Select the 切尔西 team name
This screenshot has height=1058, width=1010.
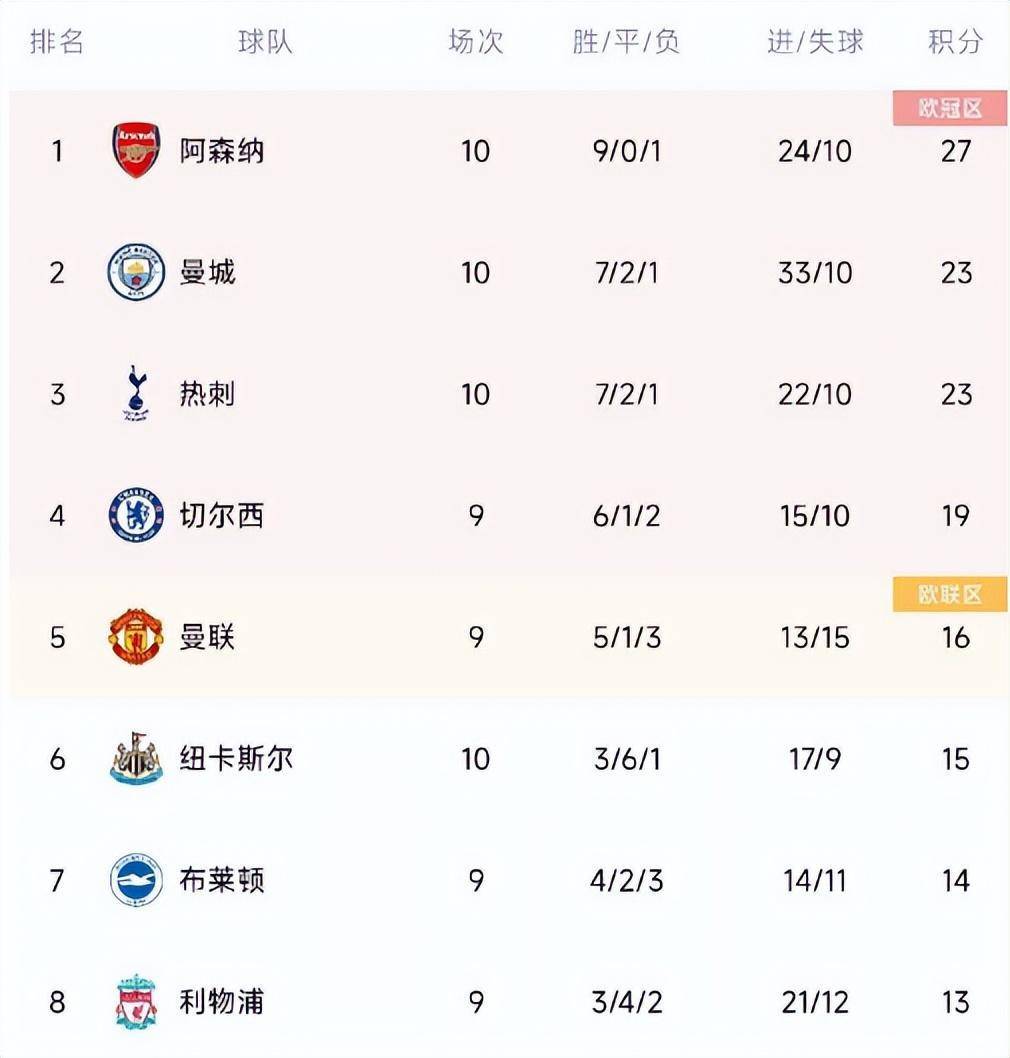[x=221, y=516]
